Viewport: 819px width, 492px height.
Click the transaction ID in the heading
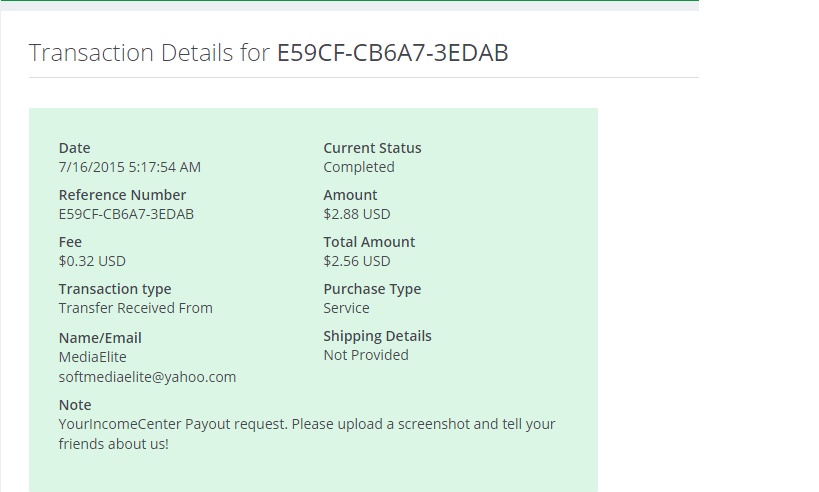[x=392, y=53]
